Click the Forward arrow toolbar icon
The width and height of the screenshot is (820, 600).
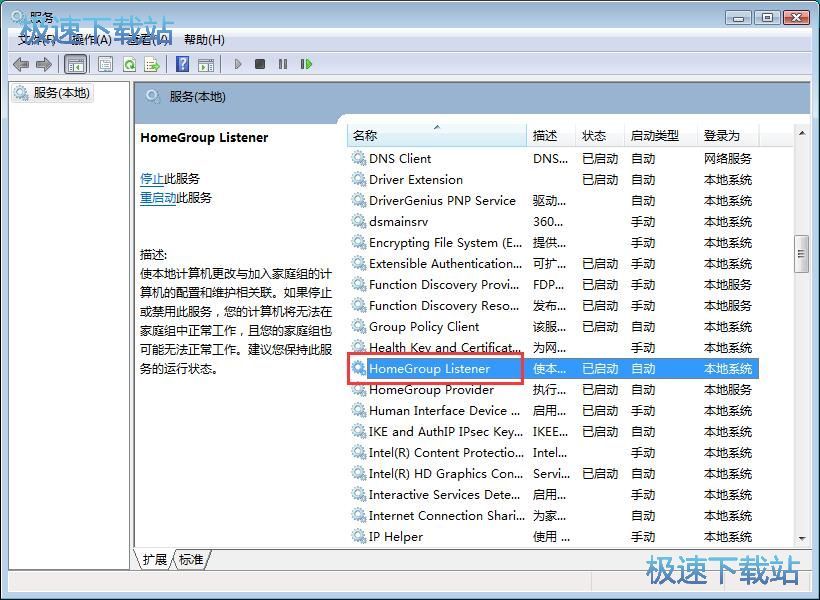[44, 64]
